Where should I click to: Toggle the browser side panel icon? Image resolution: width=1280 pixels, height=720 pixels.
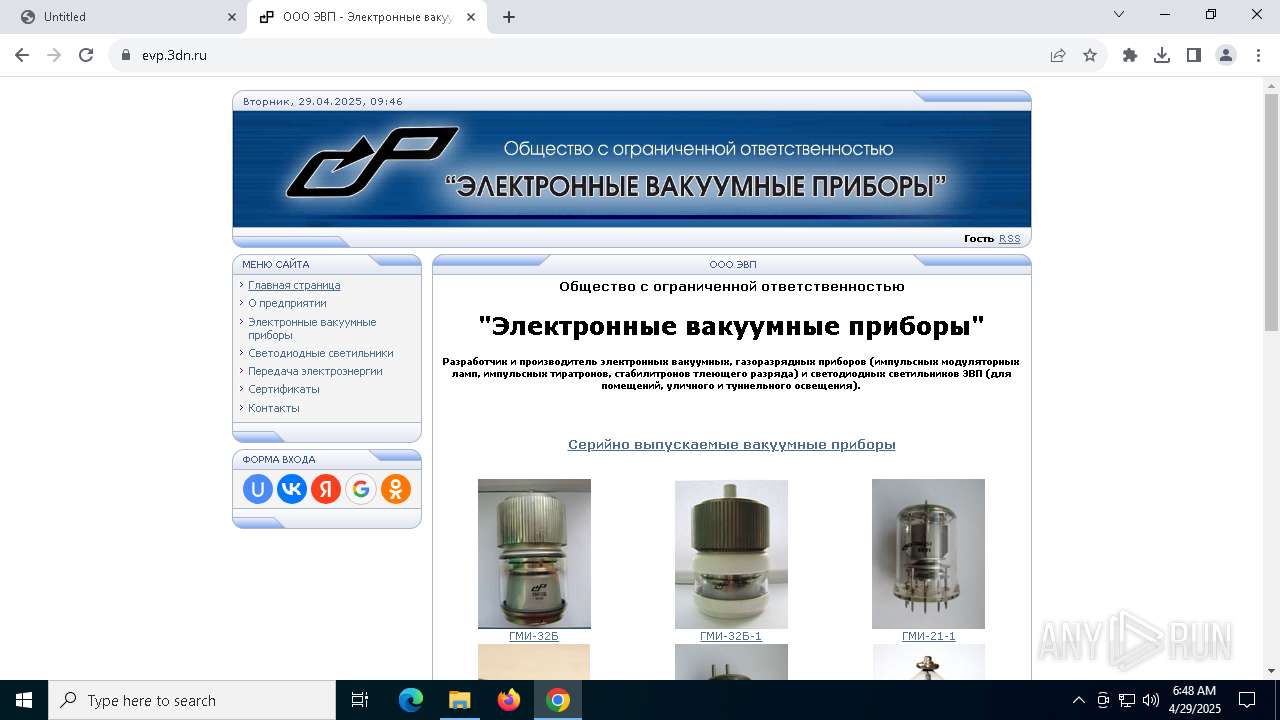pyautogui.click(x=1194, y=55)
